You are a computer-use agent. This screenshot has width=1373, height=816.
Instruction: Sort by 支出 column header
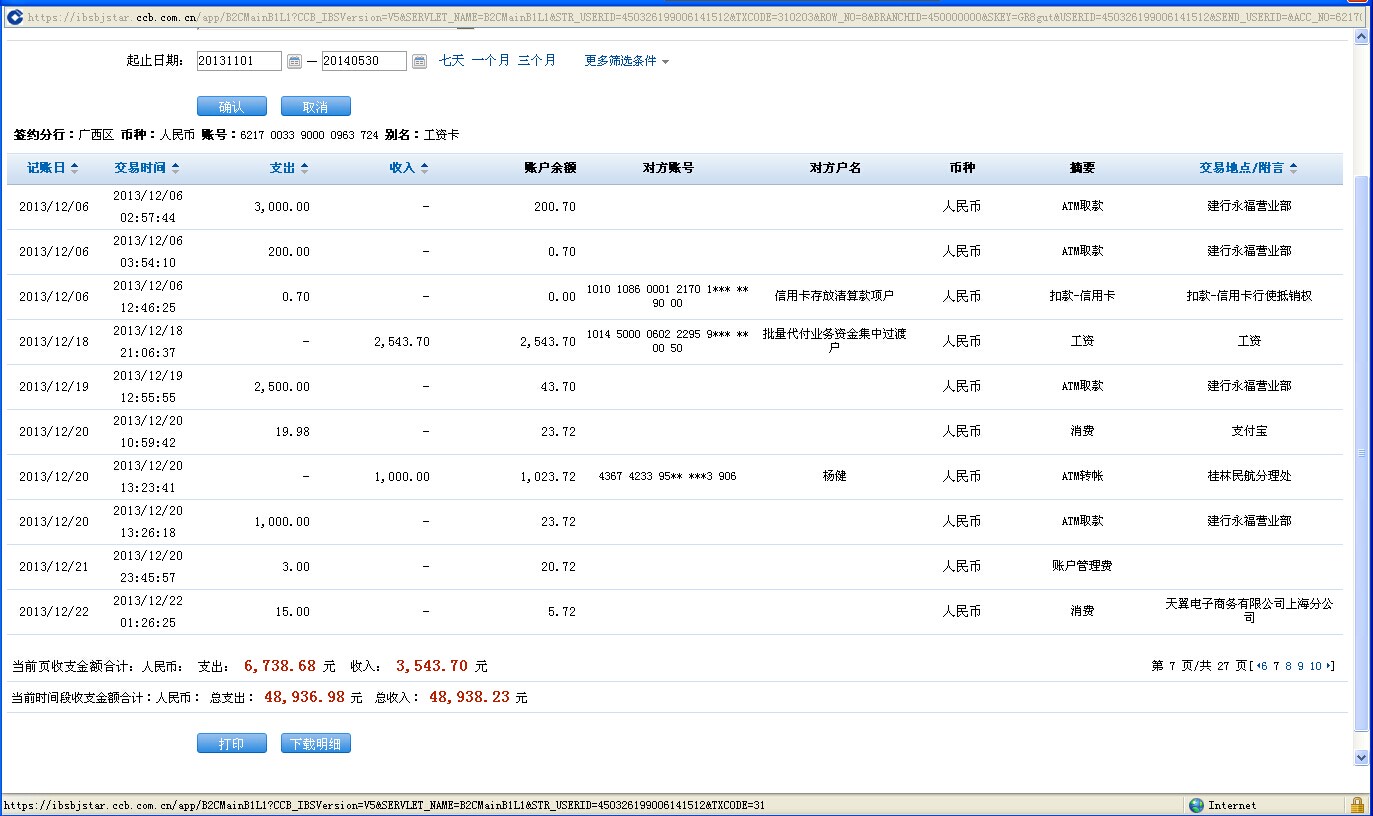(288, 168)
